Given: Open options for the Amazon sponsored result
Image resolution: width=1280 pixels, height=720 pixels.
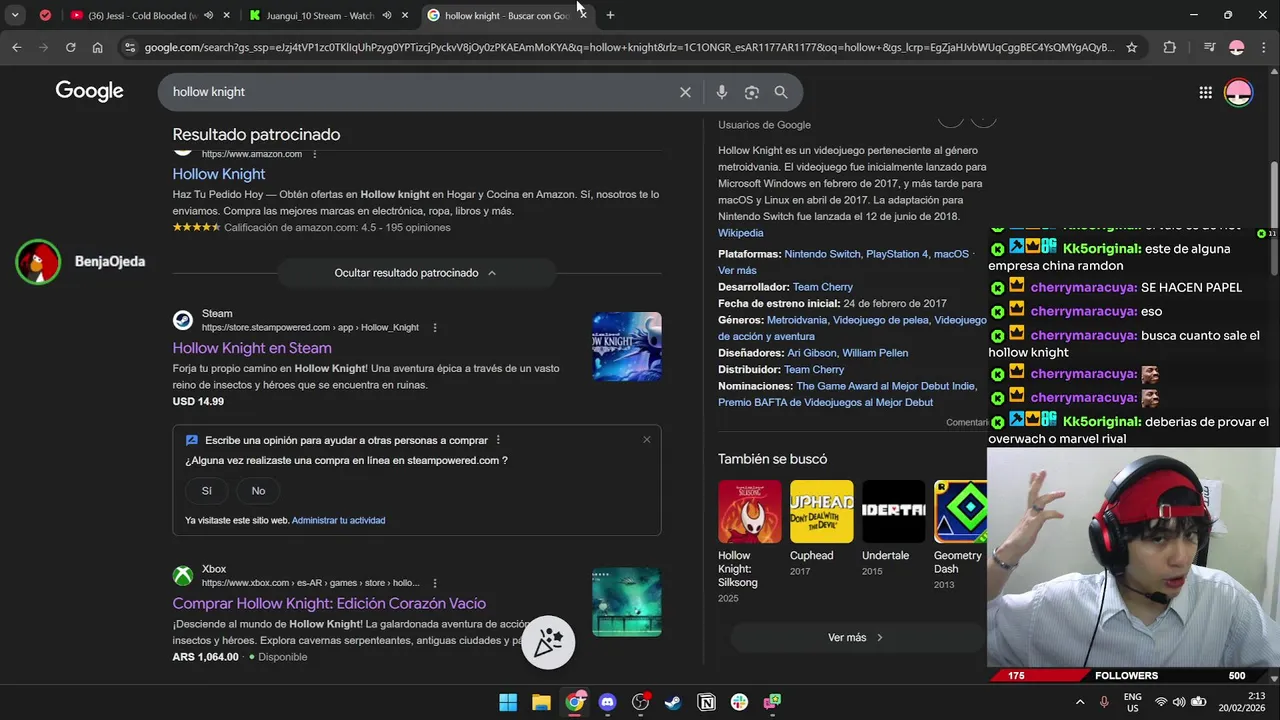Looking at the screenshot, I should tap(315, 154).
